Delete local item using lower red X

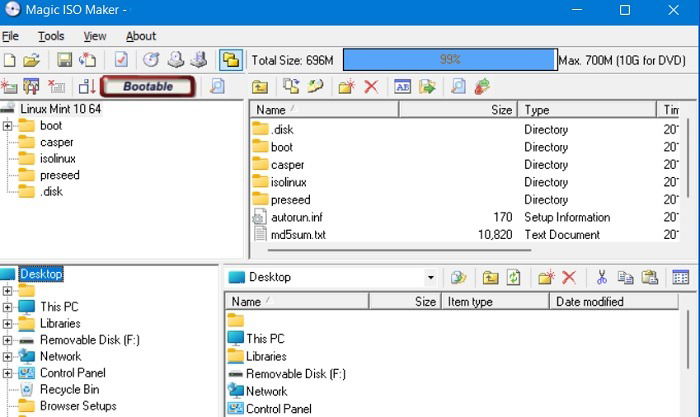[x=569, y=278]
